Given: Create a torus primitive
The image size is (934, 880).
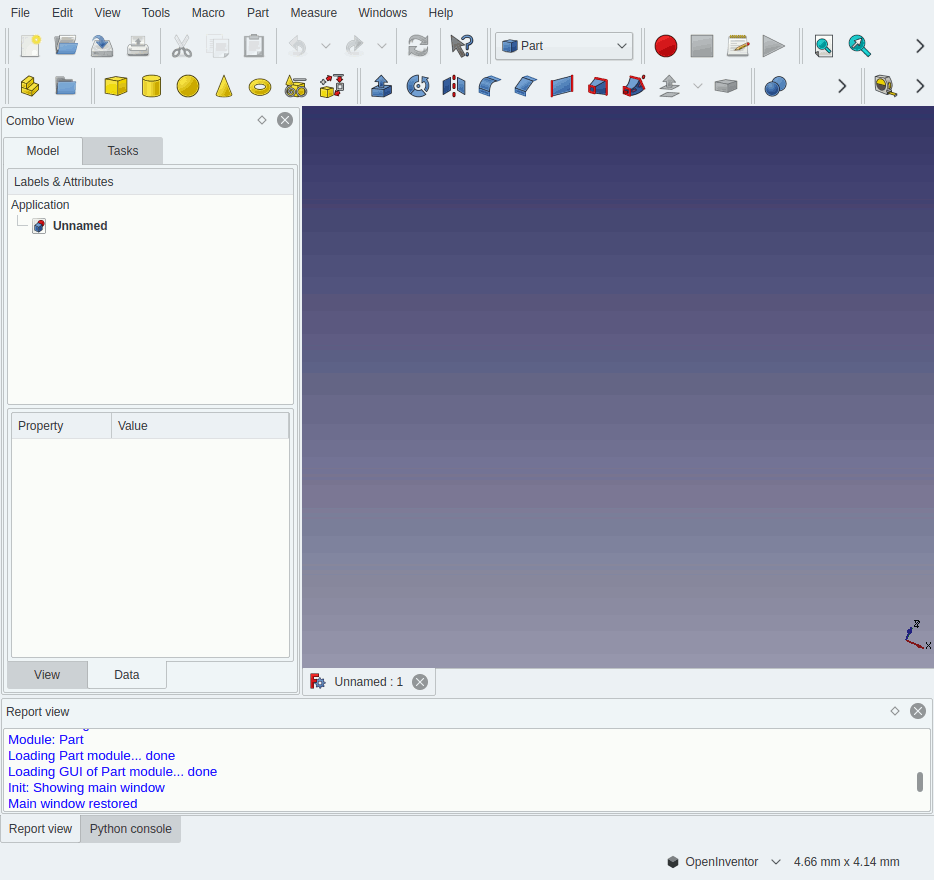Looking at the screenshot, I should 260,86.
